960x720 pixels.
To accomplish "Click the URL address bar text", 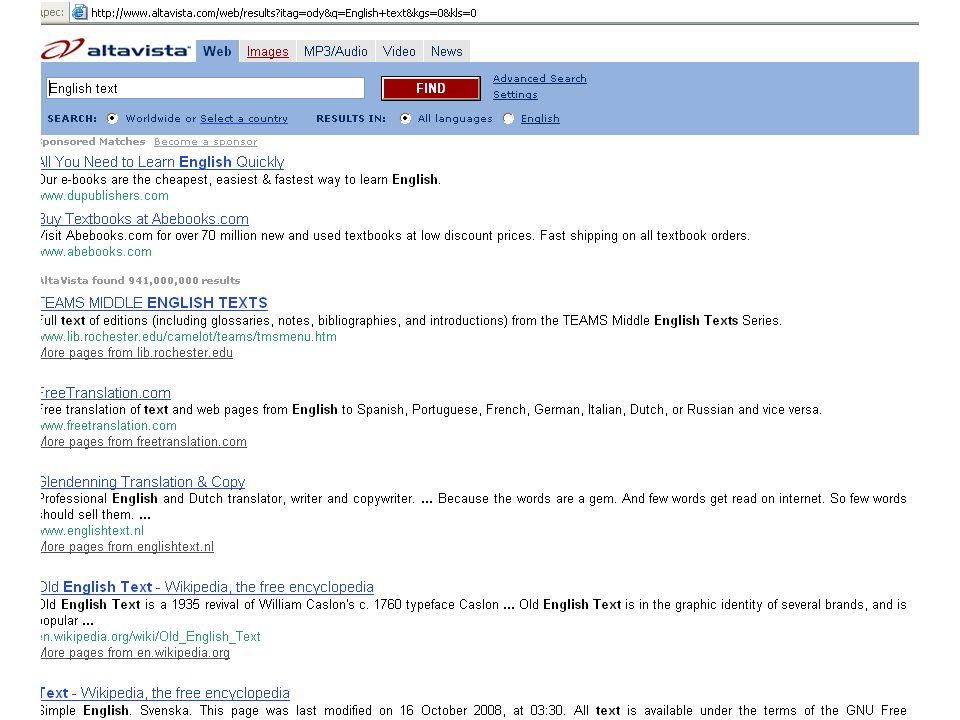I will pos(283,13).
